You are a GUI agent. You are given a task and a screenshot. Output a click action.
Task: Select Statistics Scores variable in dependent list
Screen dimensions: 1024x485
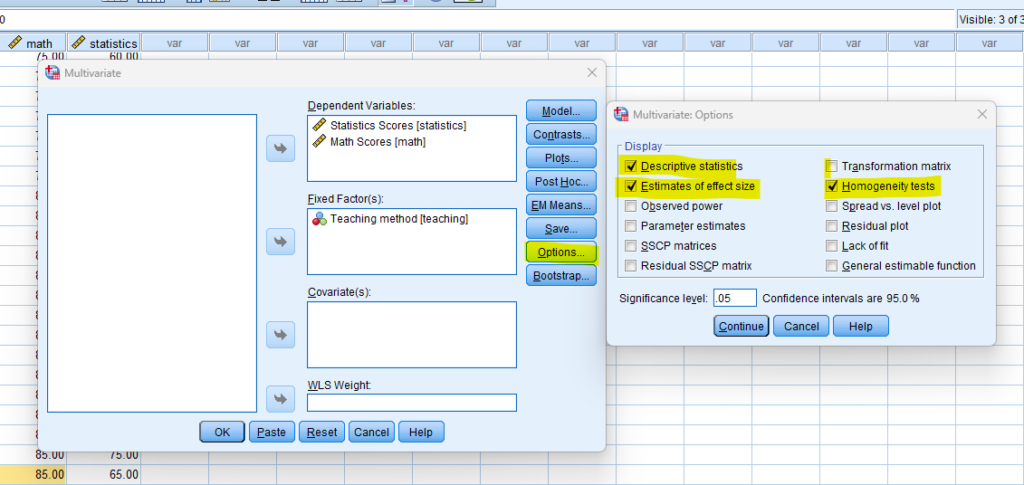click(398, 125)
